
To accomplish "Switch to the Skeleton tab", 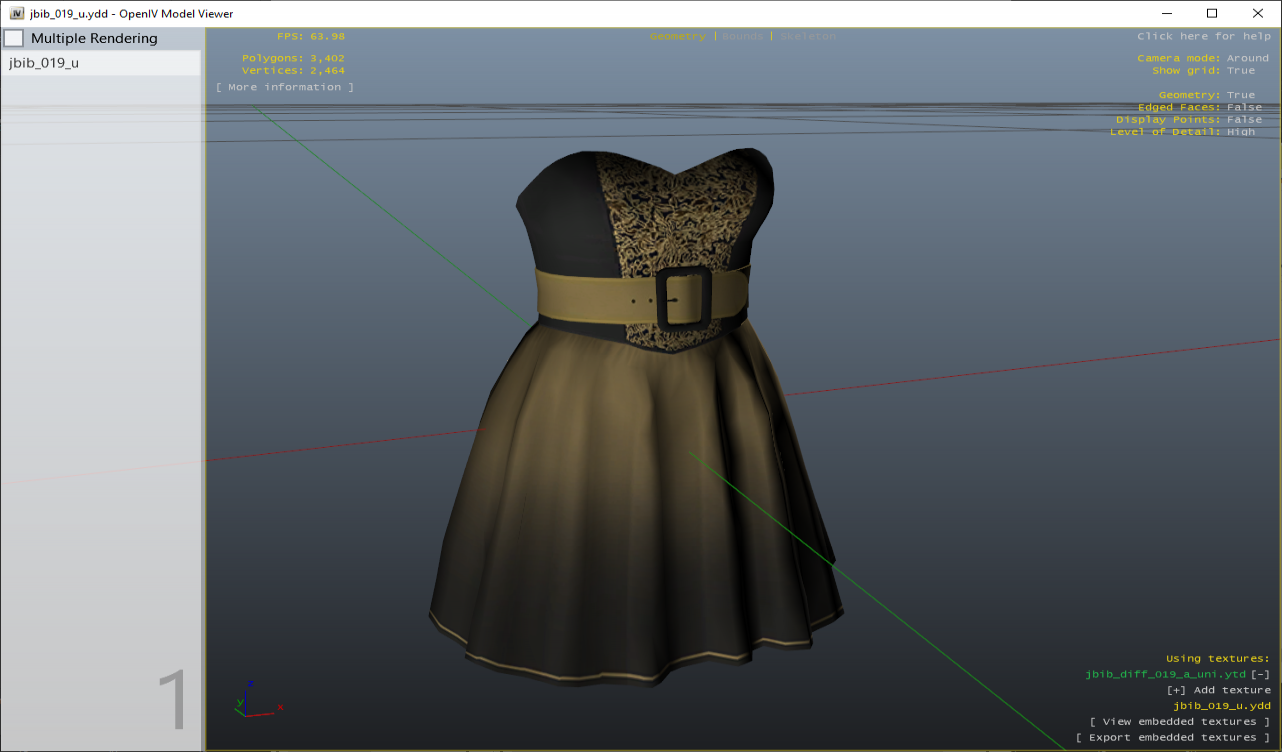I will (808, 35).
